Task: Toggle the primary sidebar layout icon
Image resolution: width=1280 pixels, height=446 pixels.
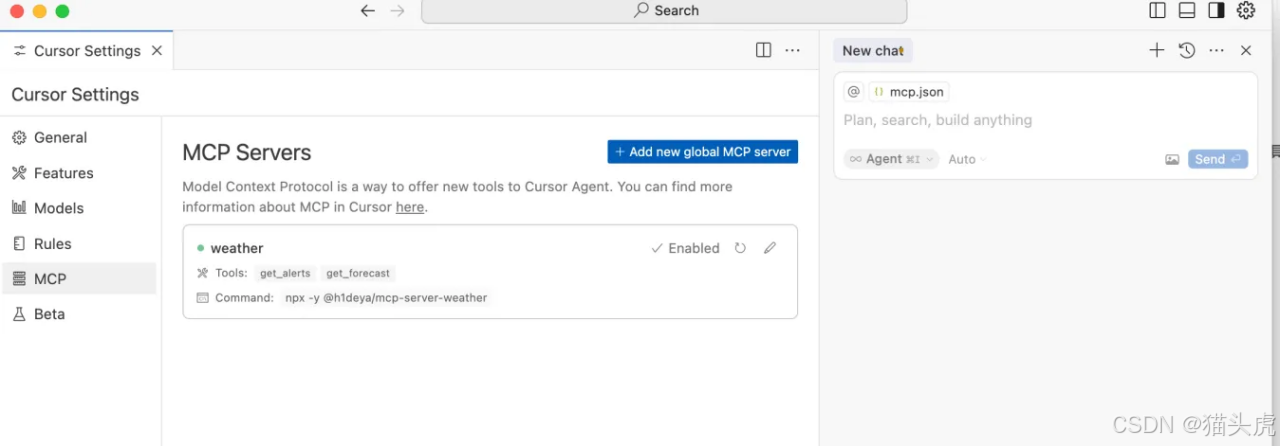Action: tap(1158, 11)
